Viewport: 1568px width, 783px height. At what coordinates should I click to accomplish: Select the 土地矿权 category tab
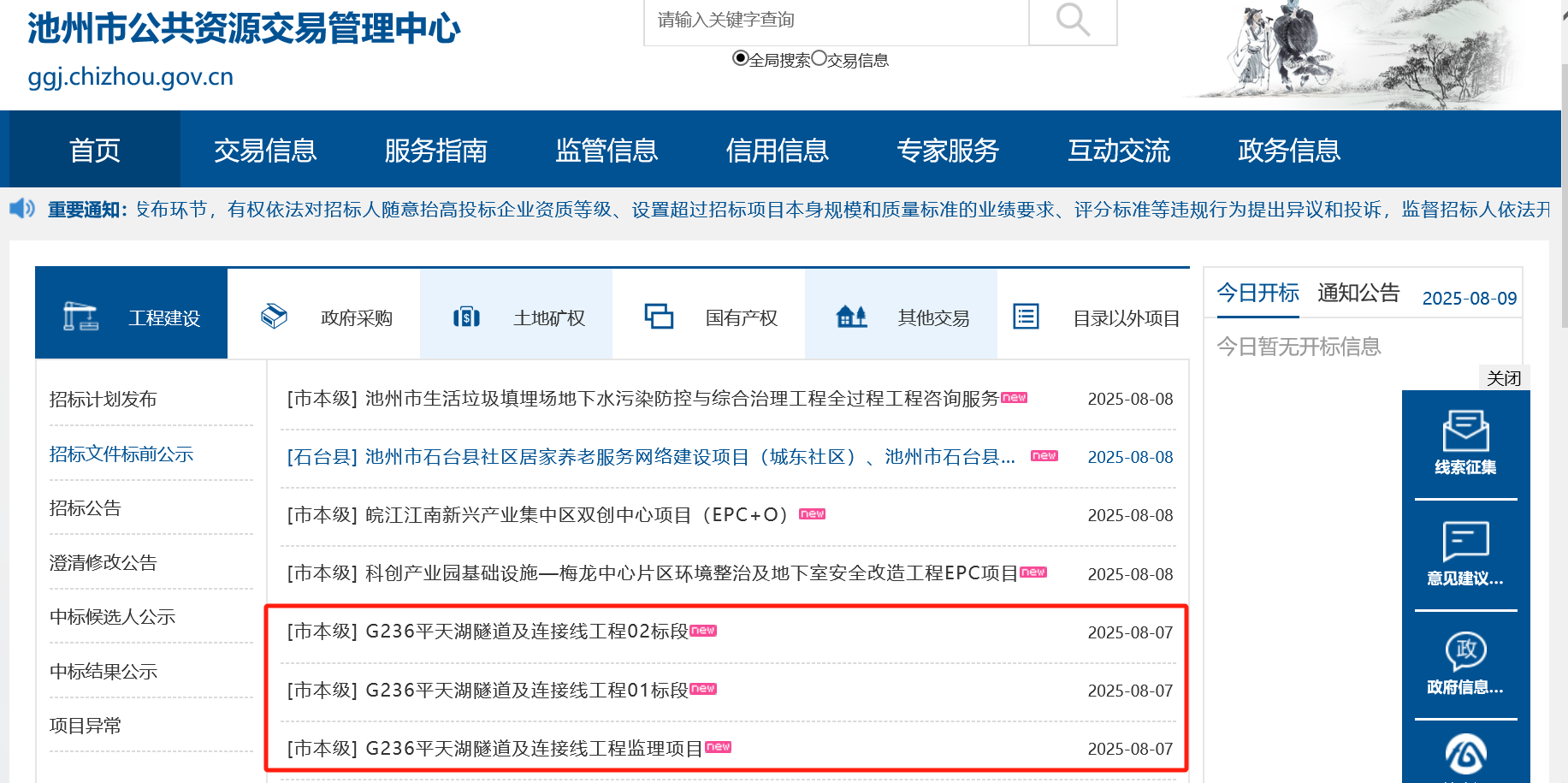(x=516, y=313)
